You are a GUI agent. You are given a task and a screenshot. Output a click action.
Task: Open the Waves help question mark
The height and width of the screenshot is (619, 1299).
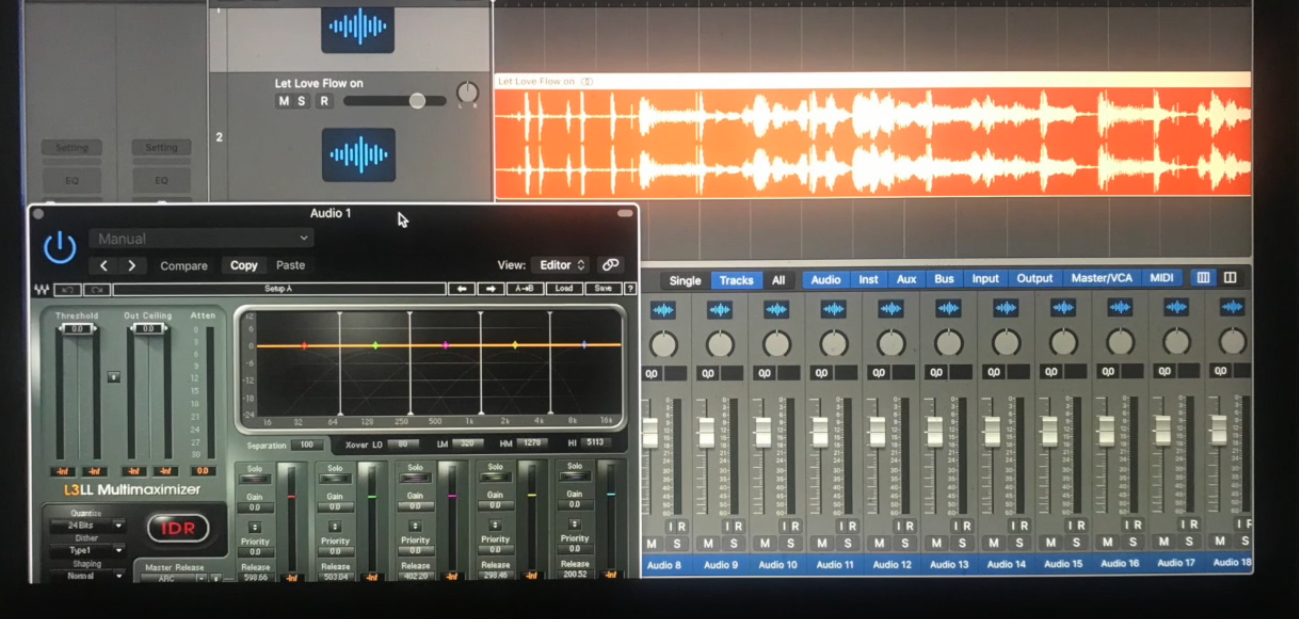click(x=630, y=289)
